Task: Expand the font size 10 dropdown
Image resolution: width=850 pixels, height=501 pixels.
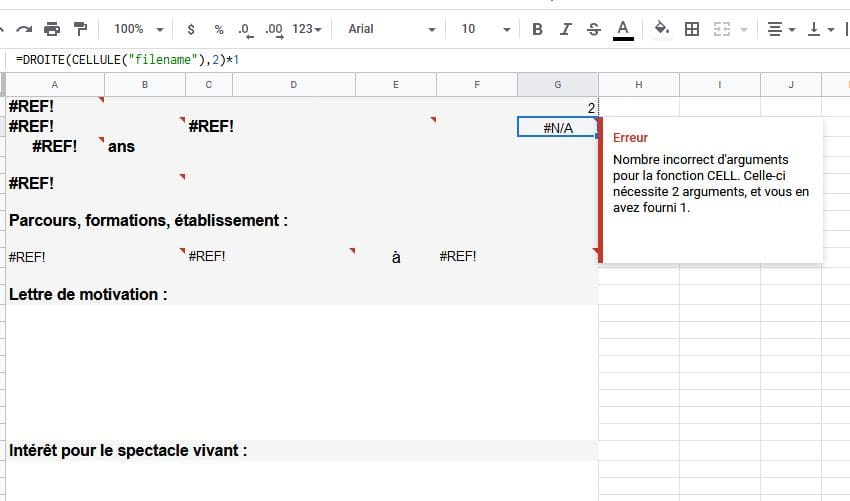Action: [x=485, y=29]
